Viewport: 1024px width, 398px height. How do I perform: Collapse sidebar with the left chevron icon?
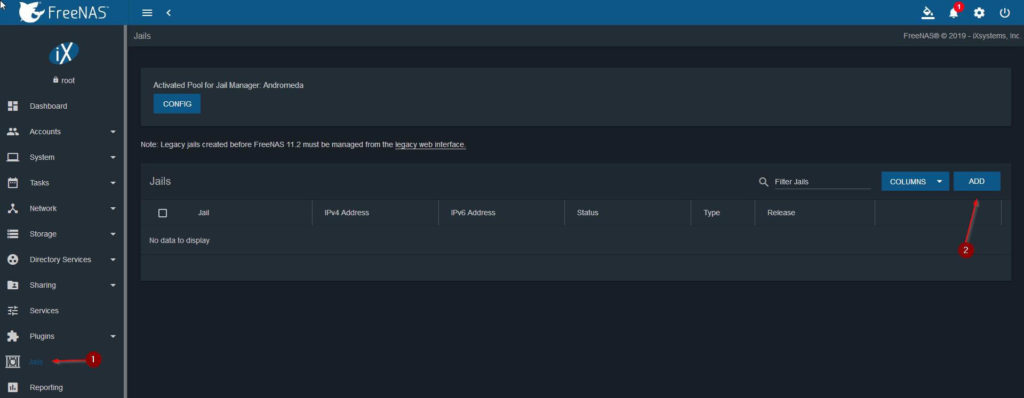tap(168, 12)
